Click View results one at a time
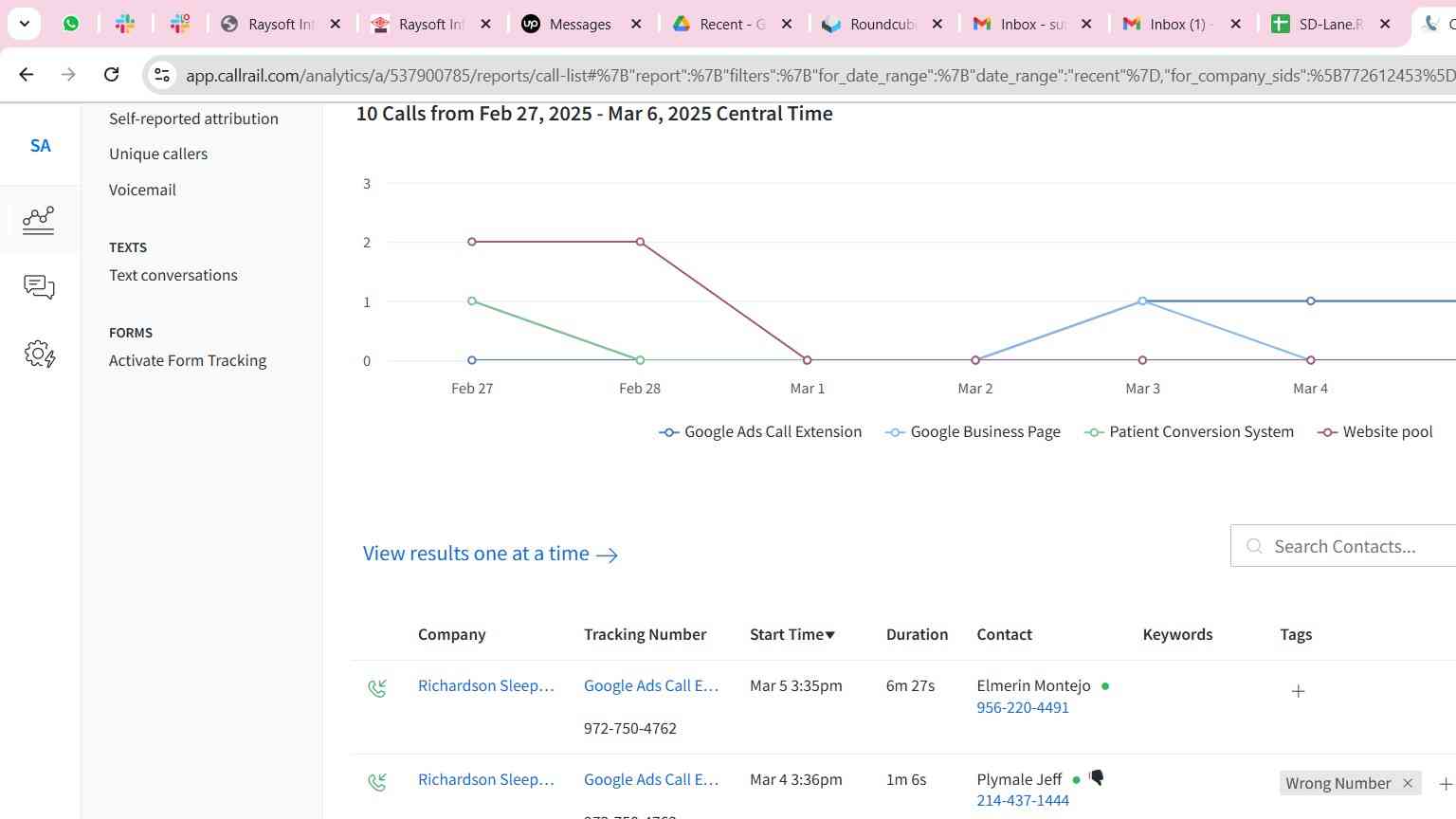This screenshot has width=1456, height=819. pyautogui.click(x=490, y=554)
